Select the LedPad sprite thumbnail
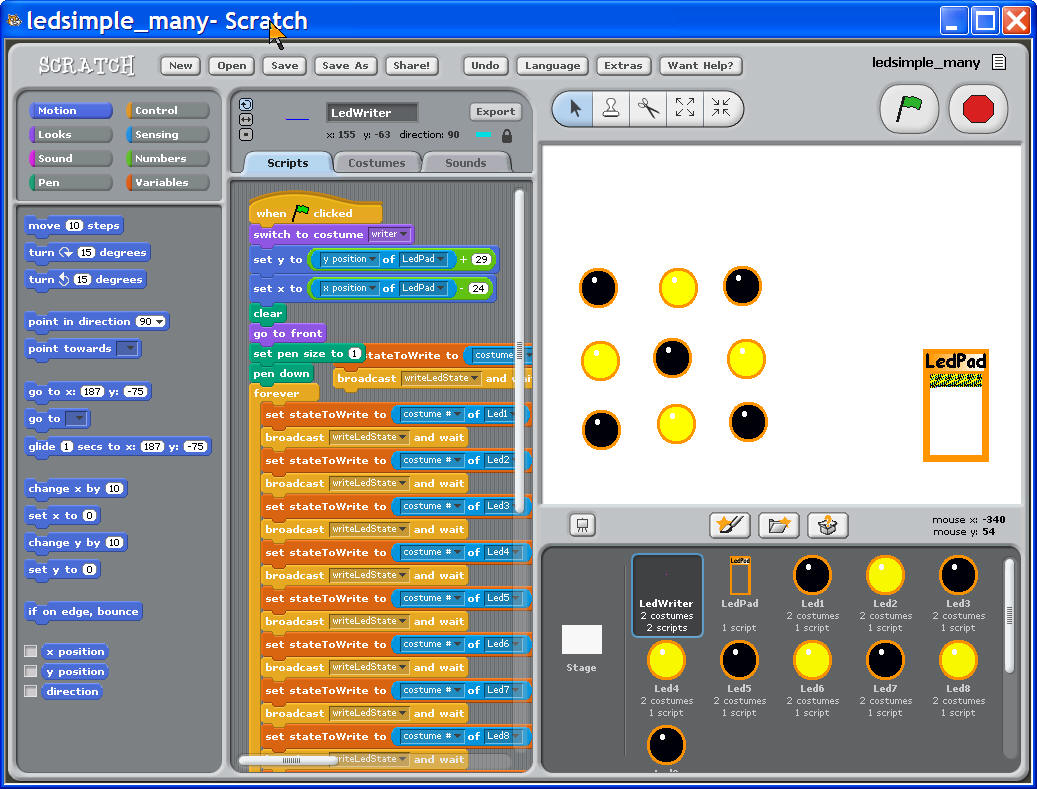Image resolution: width=1037 pixels, height=789 pixels. click(x=739, y=593)
